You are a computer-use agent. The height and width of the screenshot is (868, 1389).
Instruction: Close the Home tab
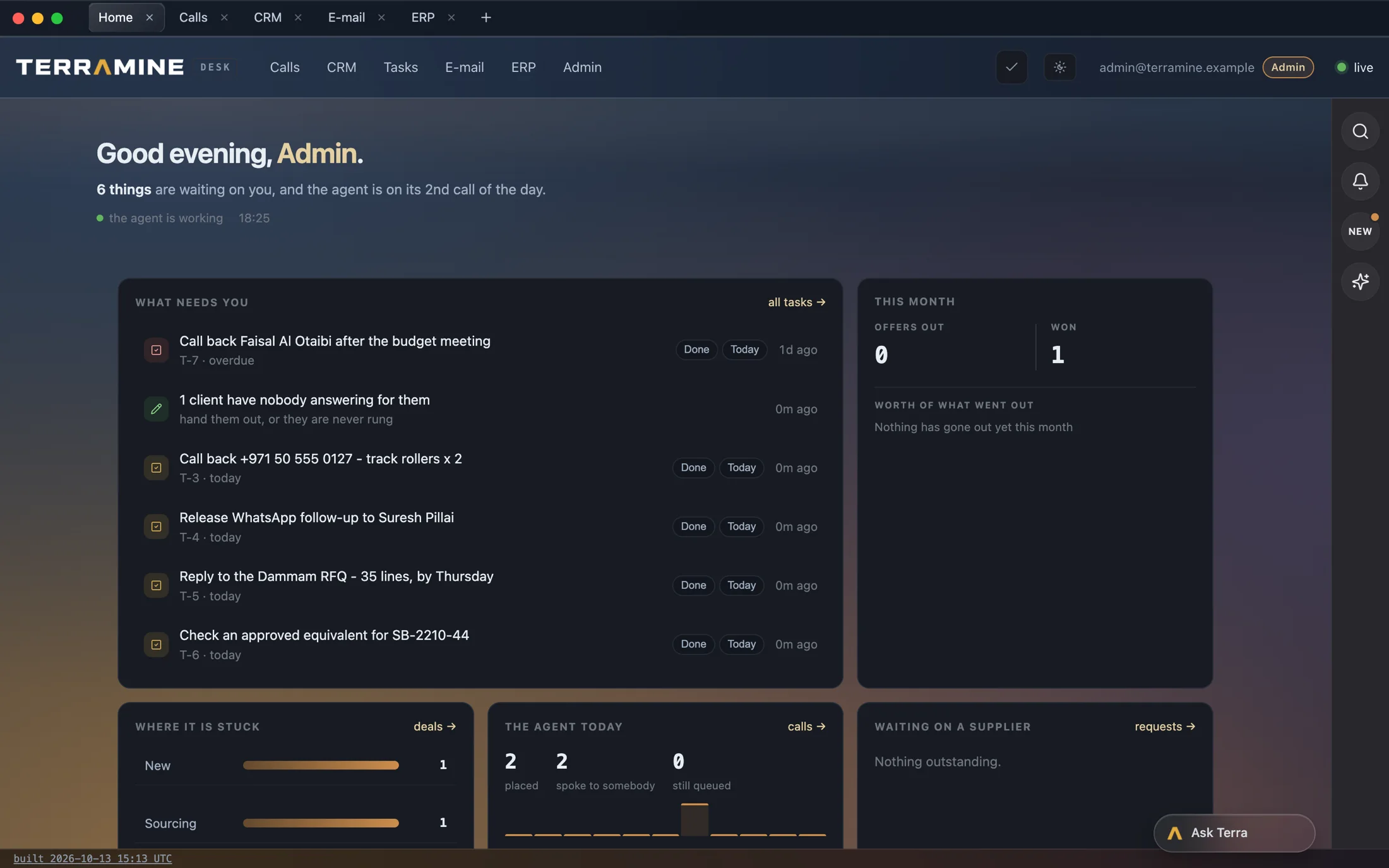(x=150, y=18)
